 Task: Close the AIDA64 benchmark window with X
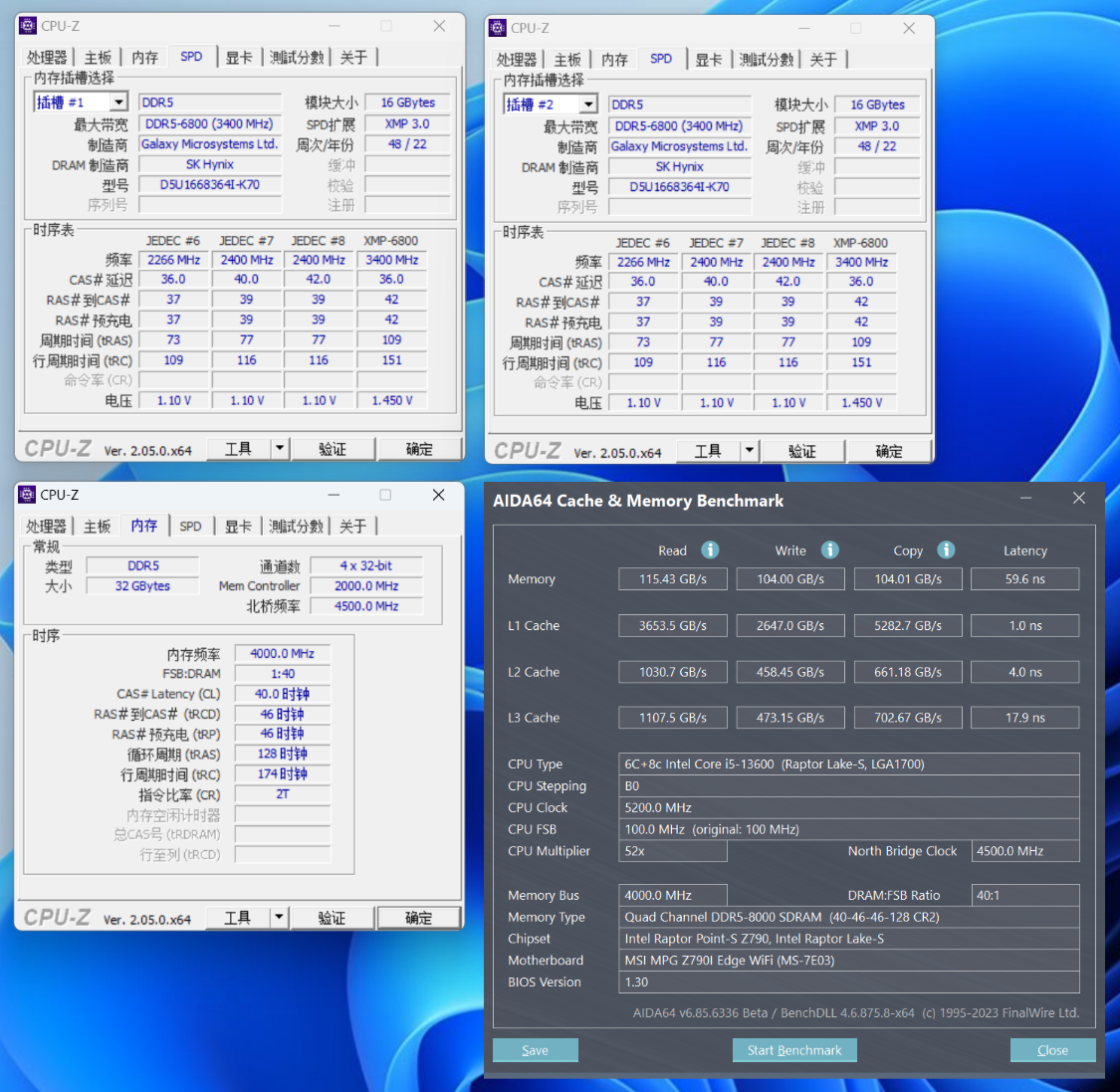[1078, 498]
